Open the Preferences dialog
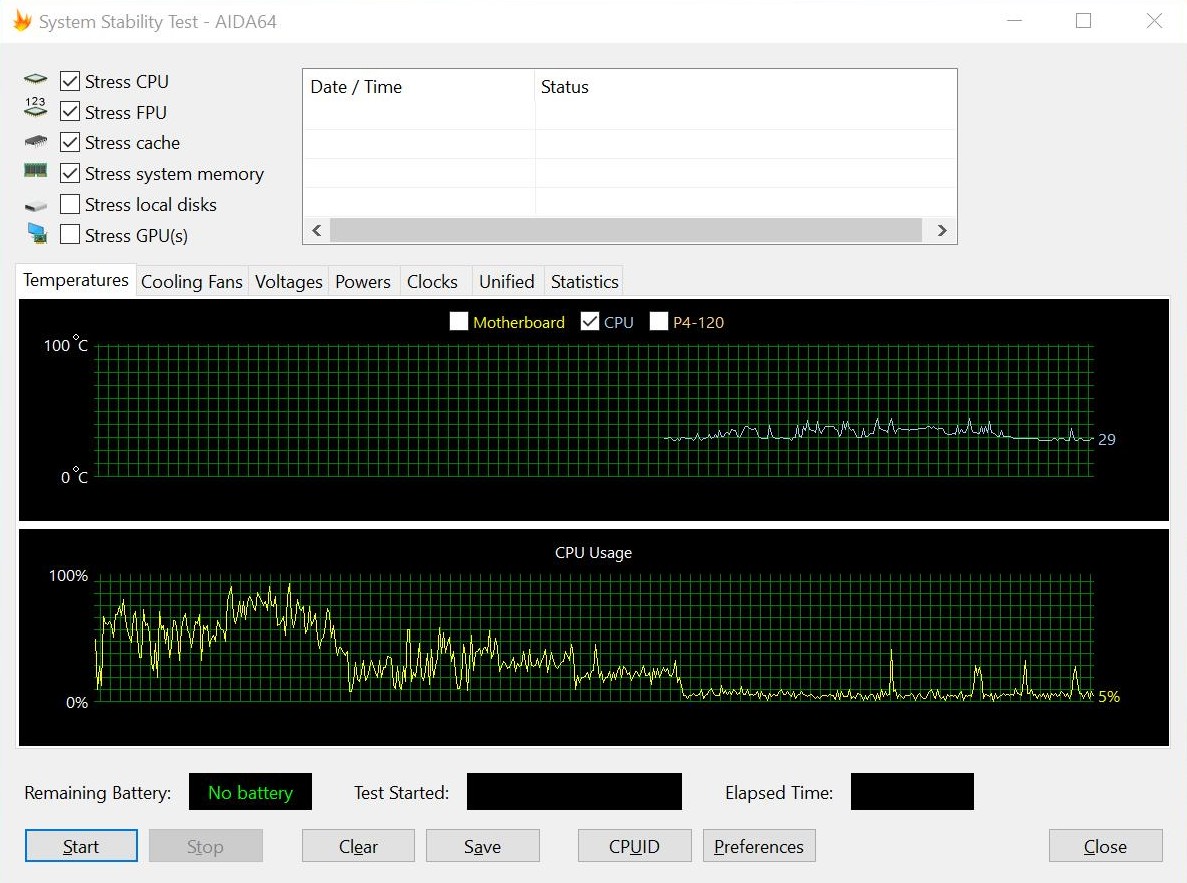1187x883 pixels. (759, 846)
